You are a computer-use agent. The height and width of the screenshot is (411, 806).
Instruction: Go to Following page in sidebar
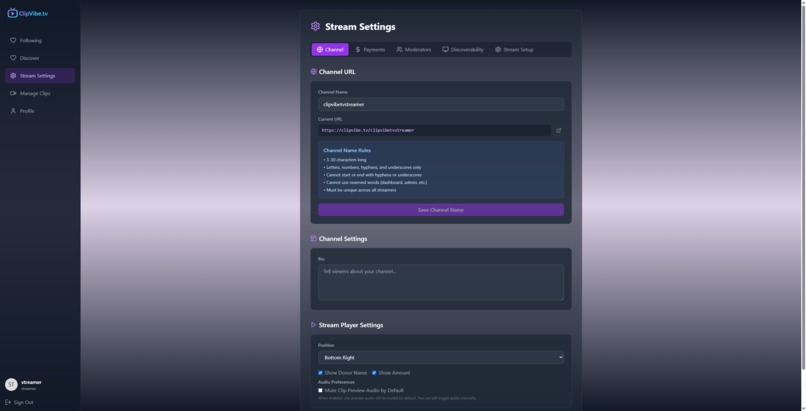40,40
